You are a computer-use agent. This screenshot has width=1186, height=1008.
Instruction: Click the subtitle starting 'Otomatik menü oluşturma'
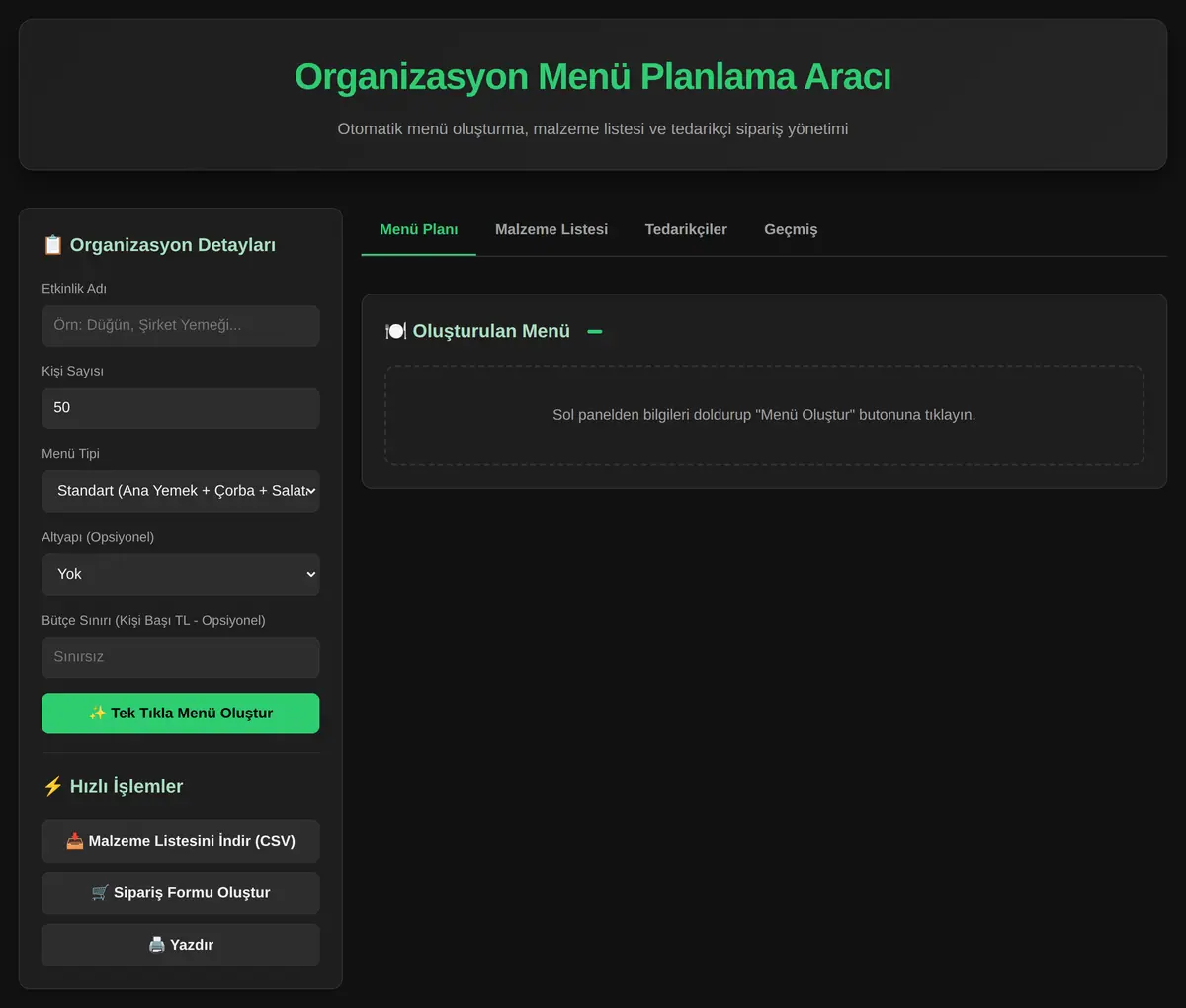click(x=593, y=128)
